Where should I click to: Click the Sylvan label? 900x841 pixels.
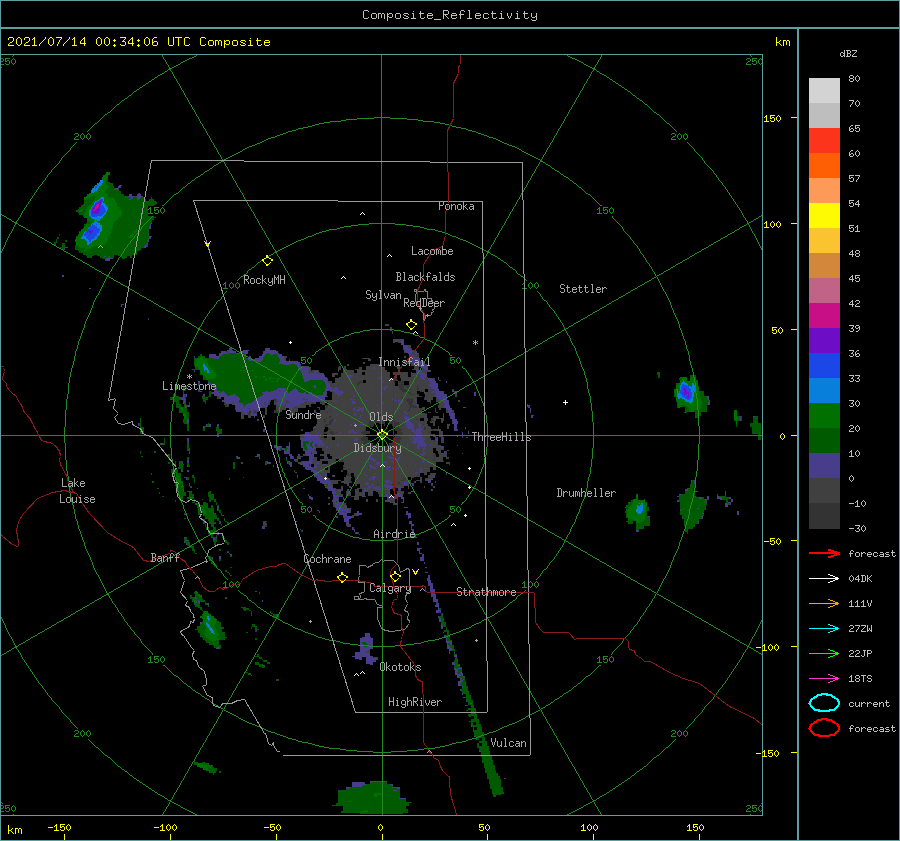pos(383,295)
